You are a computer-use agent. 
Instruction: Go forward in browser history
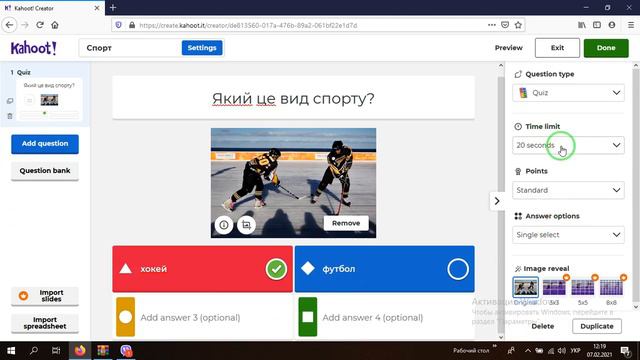25,25
